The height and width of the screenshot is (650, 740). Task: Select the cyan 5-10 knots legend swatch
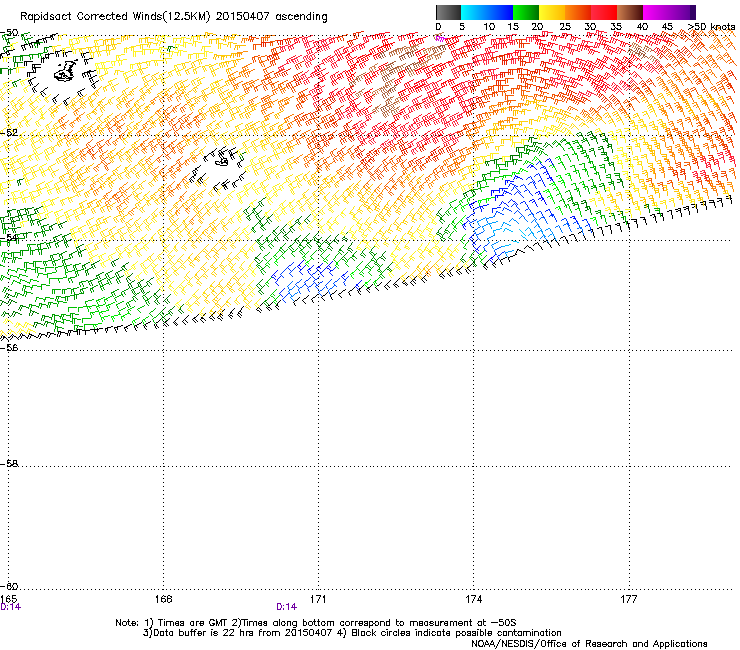[x=474, y=12]
